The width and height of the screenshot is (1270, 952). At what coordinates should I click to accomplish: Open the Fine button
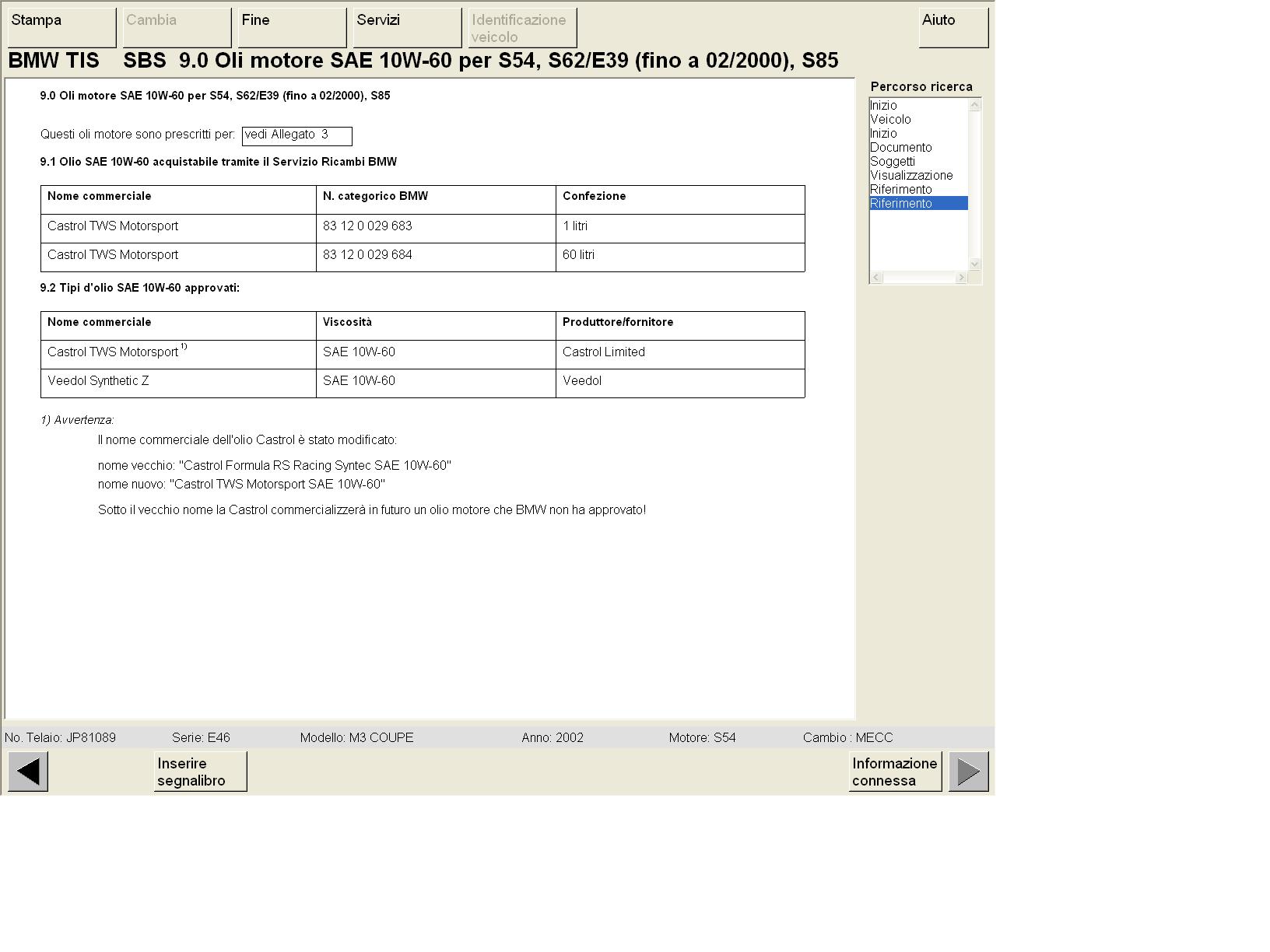pos(293,28)
